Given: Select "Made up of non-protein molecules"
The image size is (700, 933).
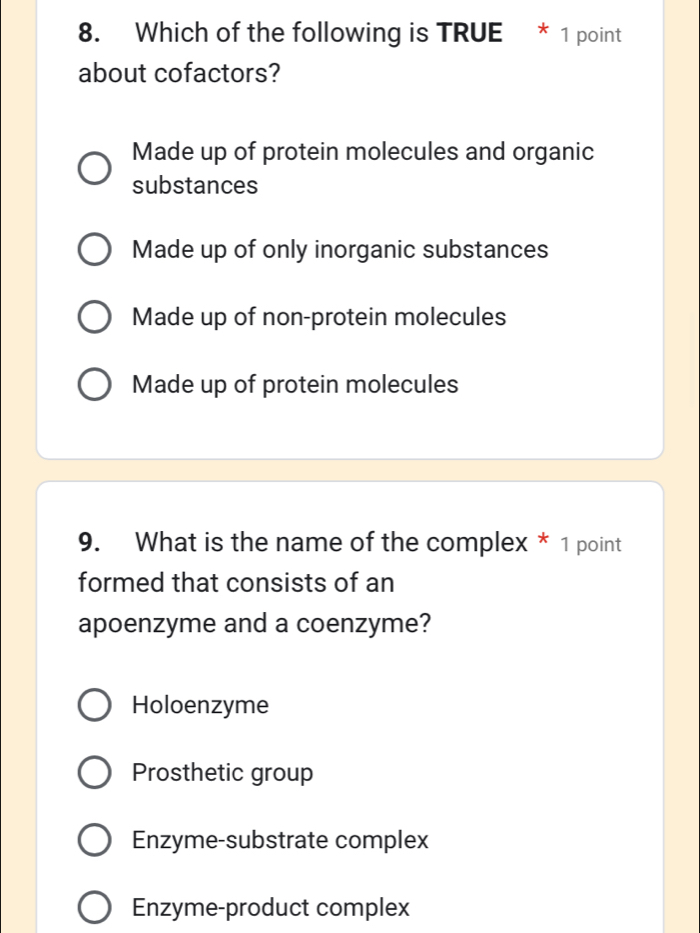Looking at the screenshot, I should tap(94, 316).
